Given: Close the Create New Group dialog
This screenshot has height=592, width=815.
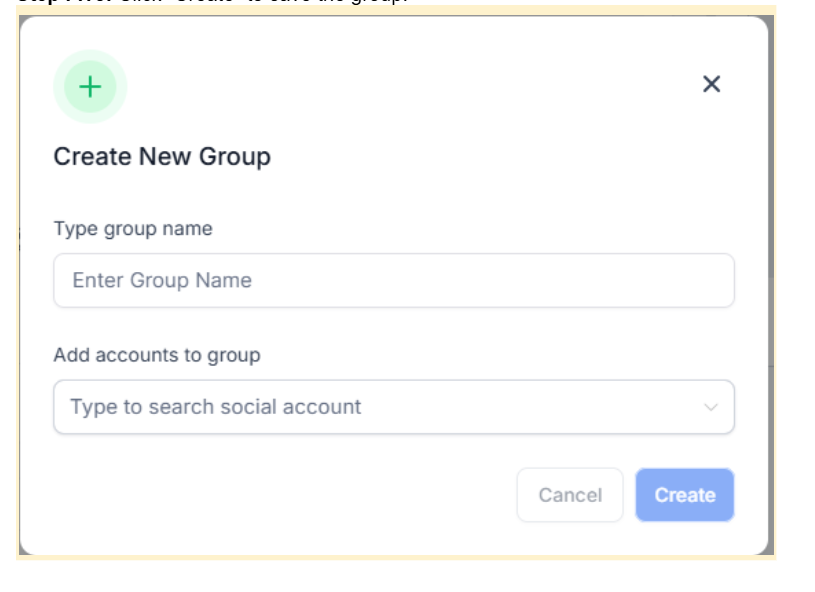Looking at the screenshot, I should [x=711, y=84].
